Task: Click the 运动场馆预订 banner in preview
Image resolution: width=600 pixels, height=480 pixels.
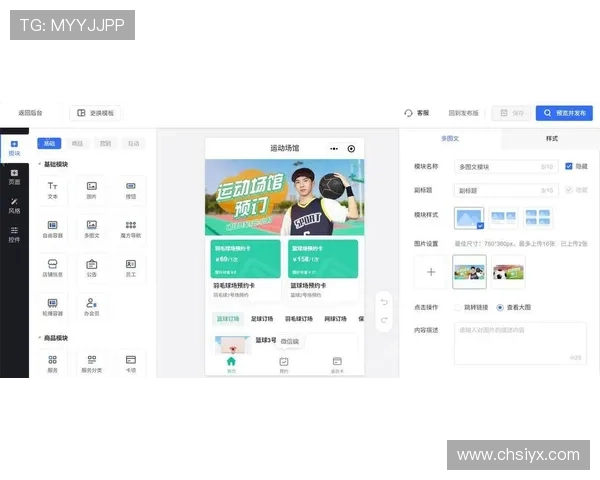Action: [x=284, y=197]
